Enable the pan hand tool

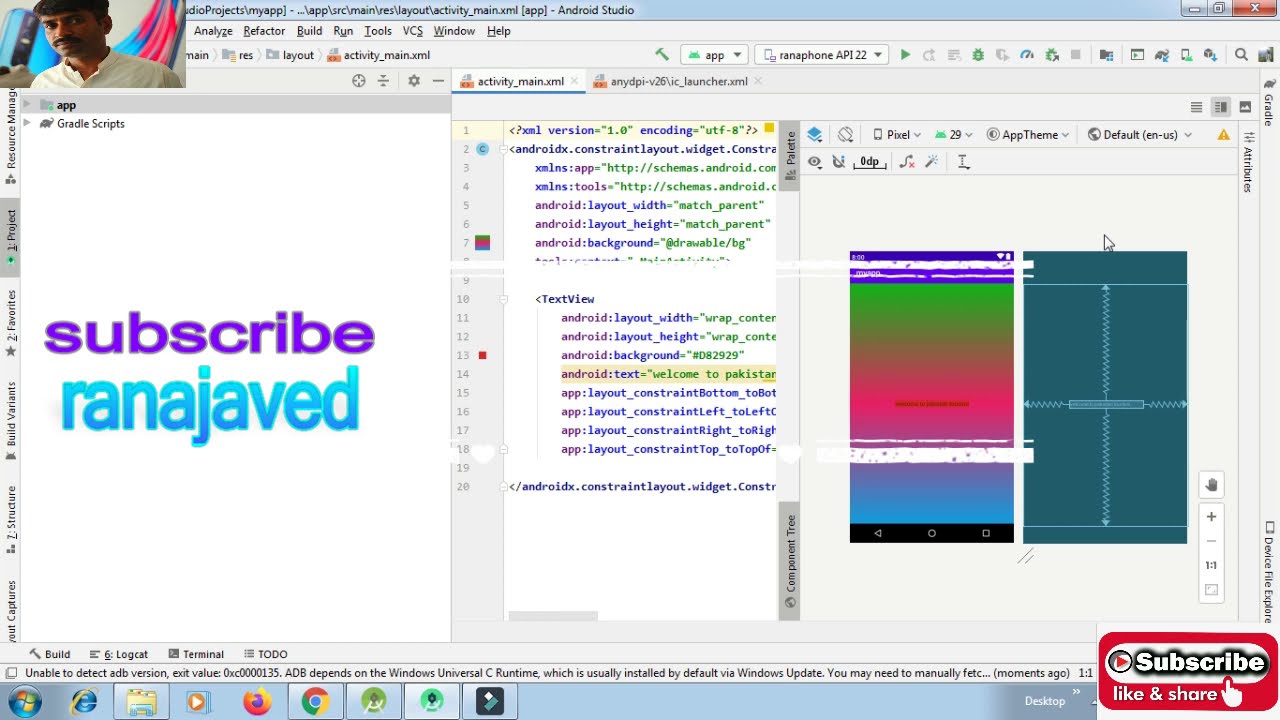pos(1211,485)
